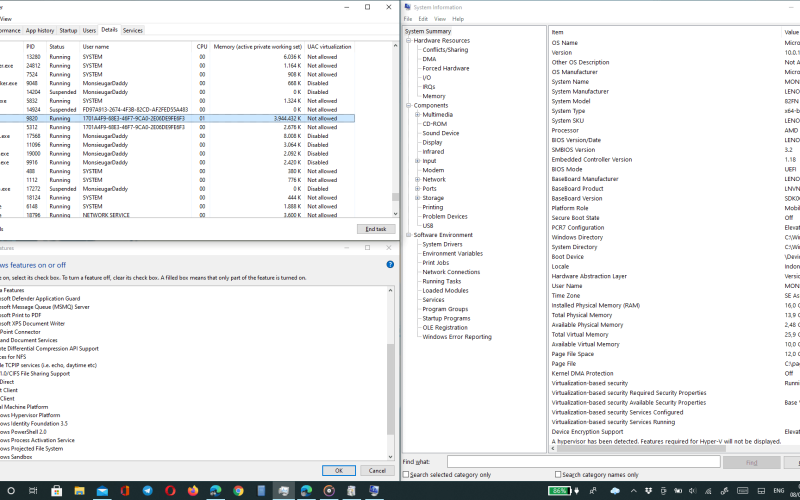The image size is (800, 500).
Task: Show hidden tray icons chevron
Action: pos(634,491)
